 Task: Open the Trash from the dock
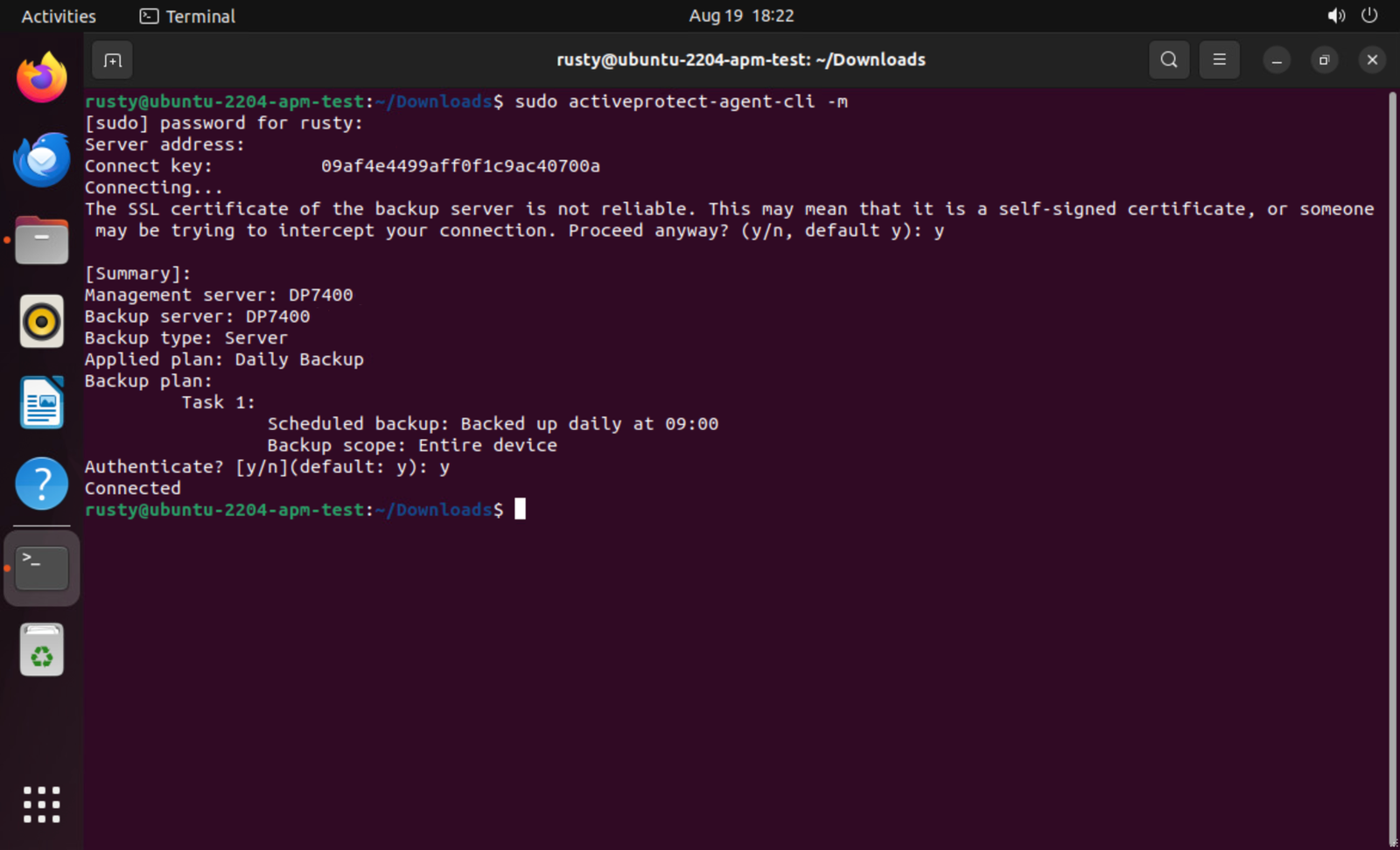42,650
